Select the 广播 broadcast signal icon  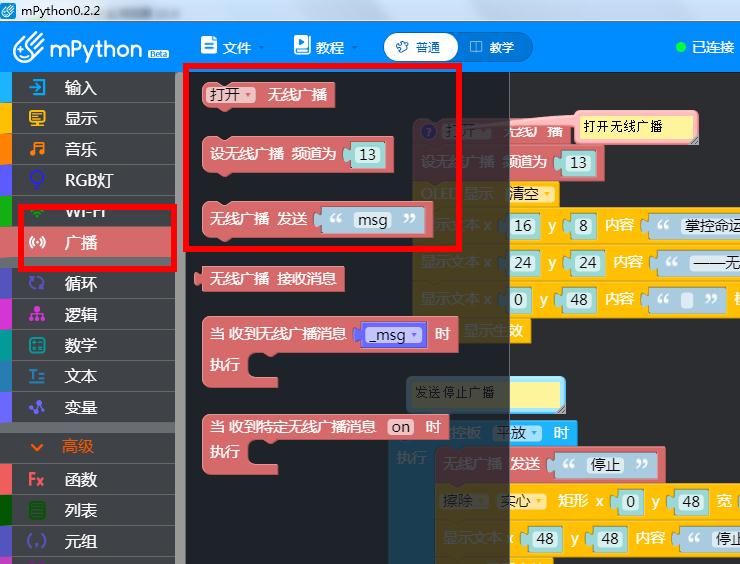pos(37,243)
